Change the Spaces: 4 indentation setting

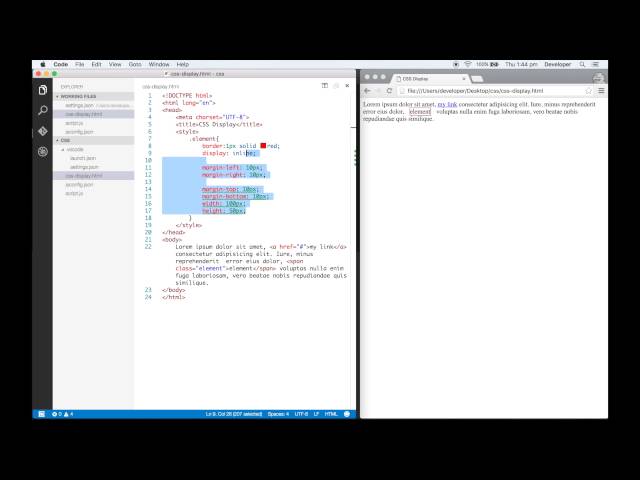click(x=278, y=414)
